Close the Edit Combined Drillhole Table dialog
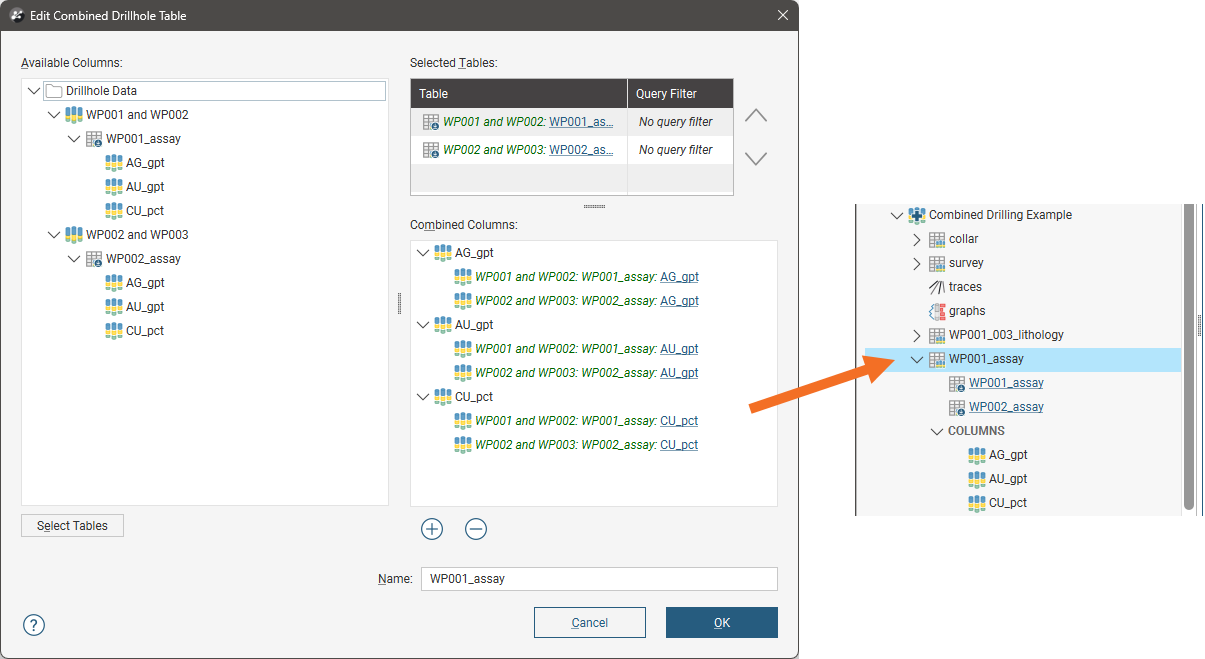 [x=782, y=15]
